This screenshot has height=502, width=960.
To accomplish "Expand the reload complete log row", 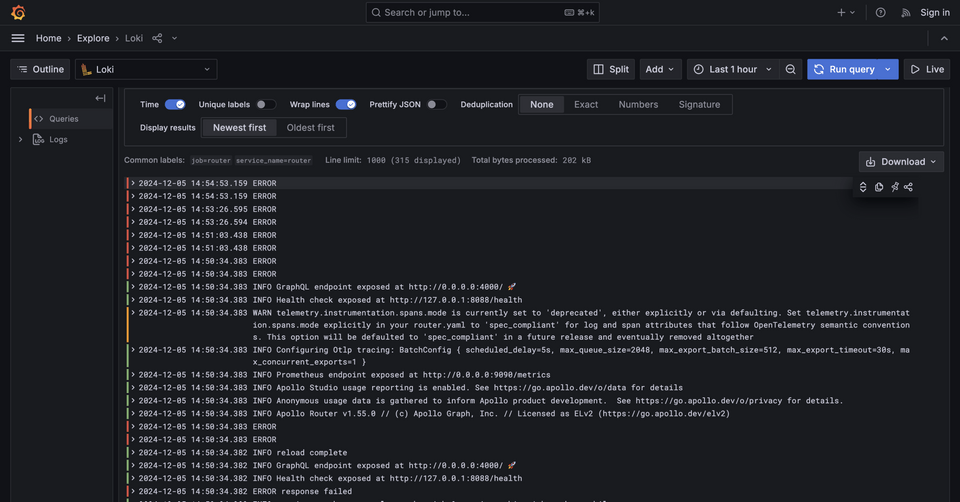I will (x=132, y=452).
